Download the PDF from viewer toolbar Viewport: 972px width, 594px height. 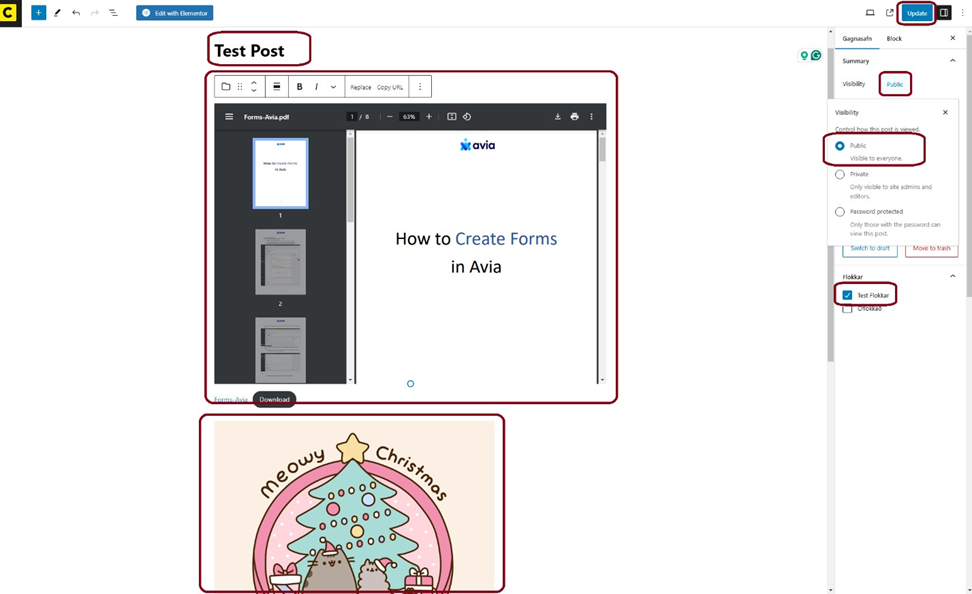557,117
